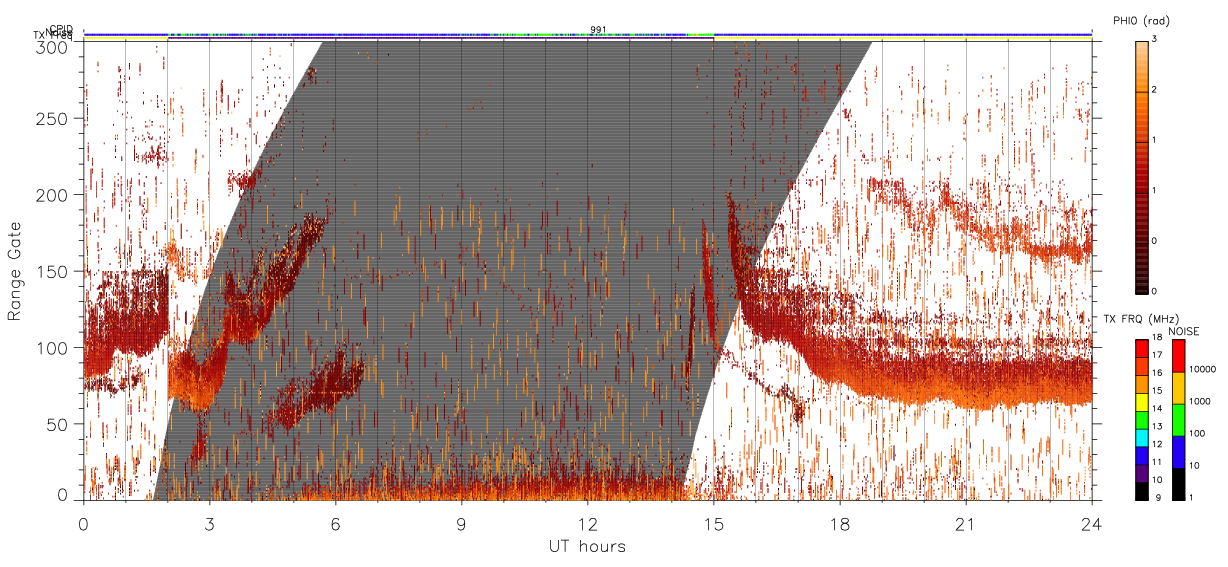Click the '10000' label in NOISE legend

(1203, 369)
